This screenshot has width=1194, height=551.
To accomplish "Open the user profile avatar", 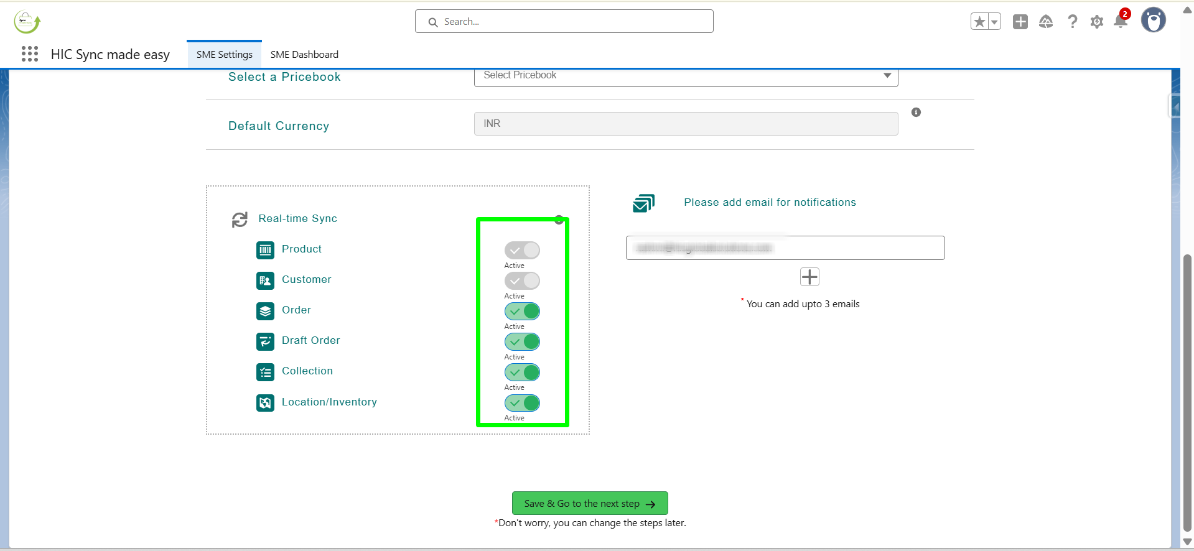I will tap(1154, 21).
